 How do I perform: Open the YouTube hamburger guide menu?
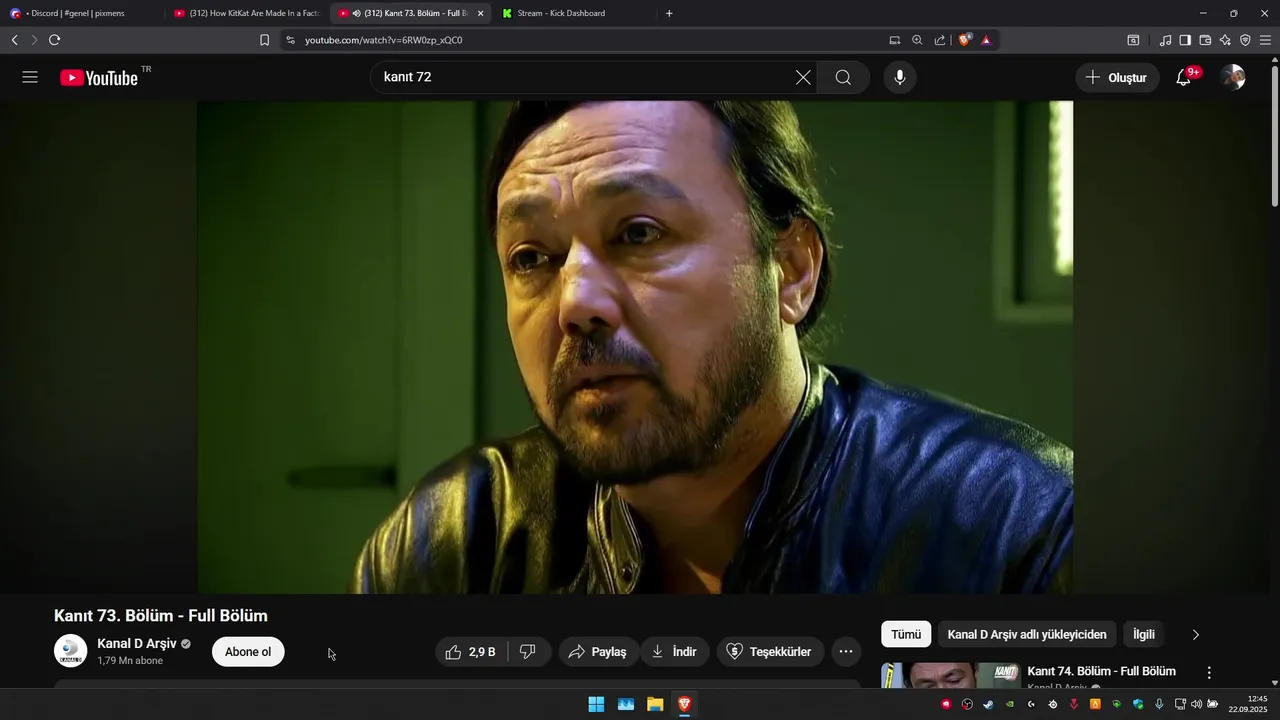[x=30, y=77]
